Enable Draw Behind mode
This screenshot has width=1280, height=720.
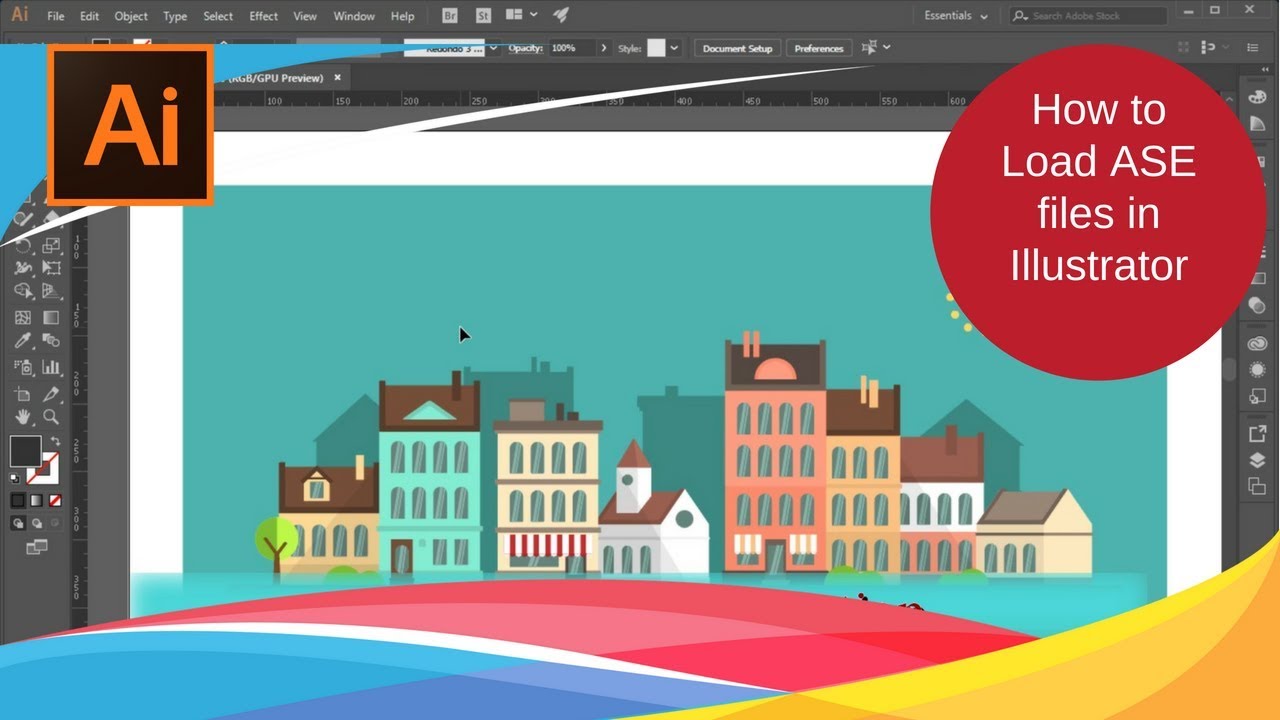(x=37, y=523)
